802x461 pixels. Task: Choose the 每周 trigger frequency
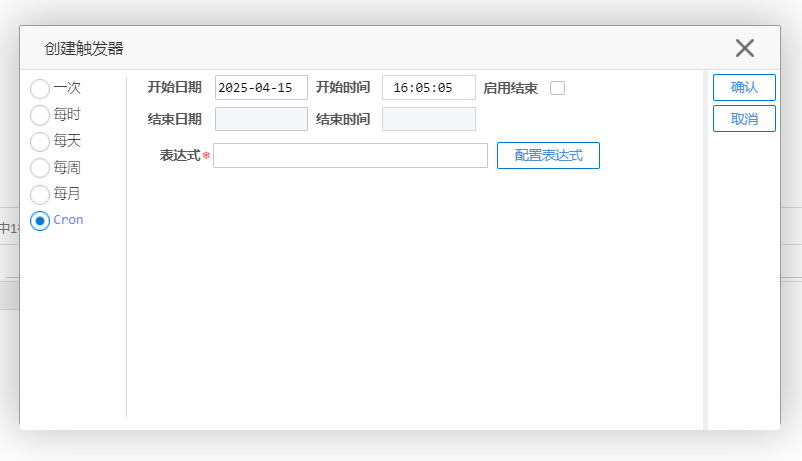(x=40, y=168)
